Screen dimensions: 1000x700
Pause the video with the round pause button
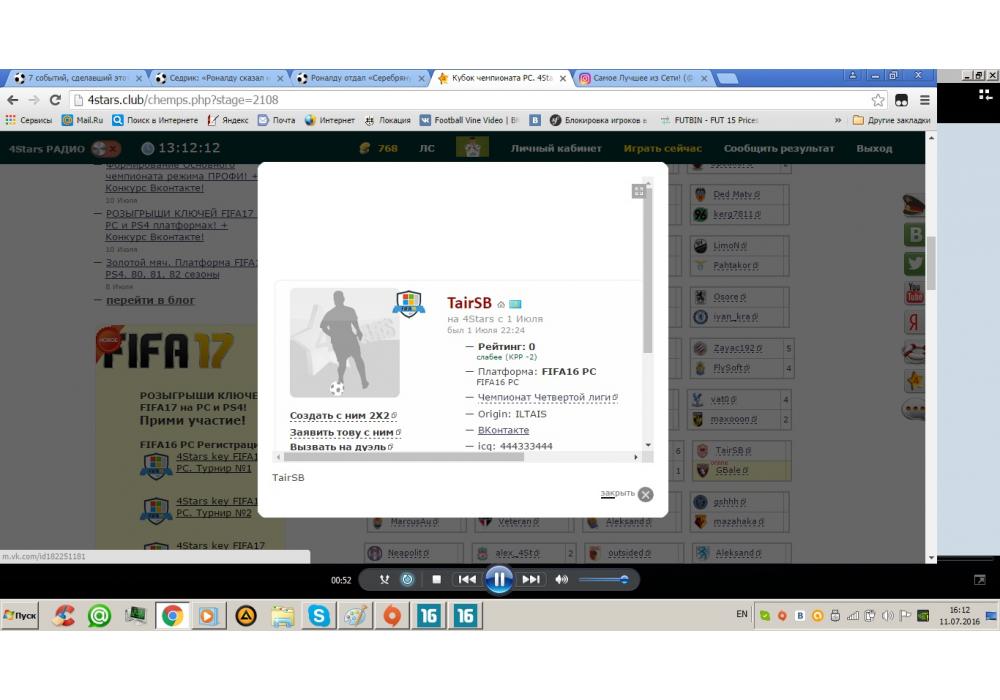[x=499, y=580]
